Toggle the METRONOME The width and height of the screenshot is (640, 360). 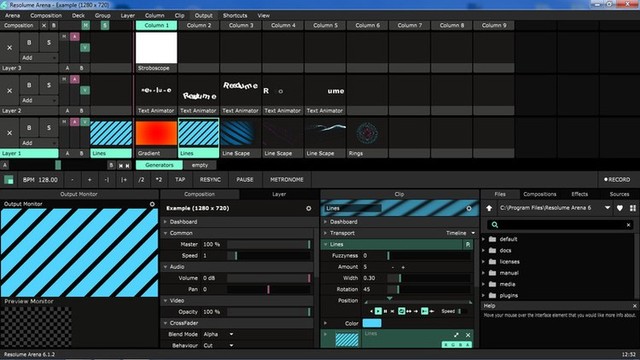point(287,180)
